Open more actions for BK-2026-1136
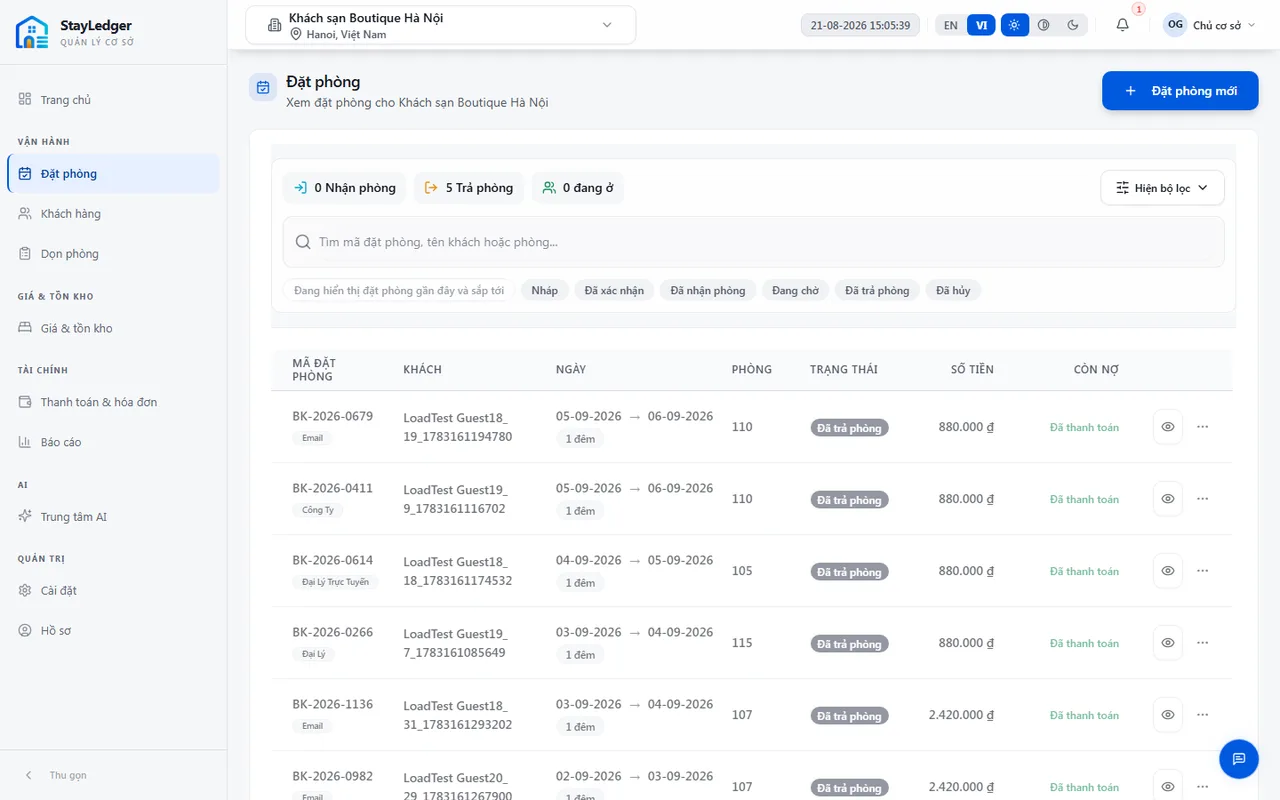Image resolution: width=1280 pixels, height=800 pixels. (1203, 715)
